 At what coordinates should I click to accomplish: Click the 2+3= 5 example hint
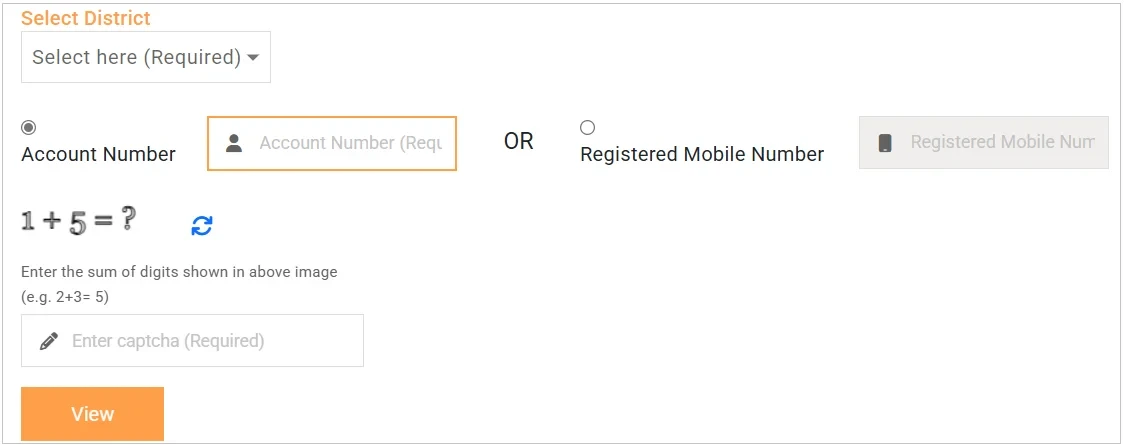[65, 297]
